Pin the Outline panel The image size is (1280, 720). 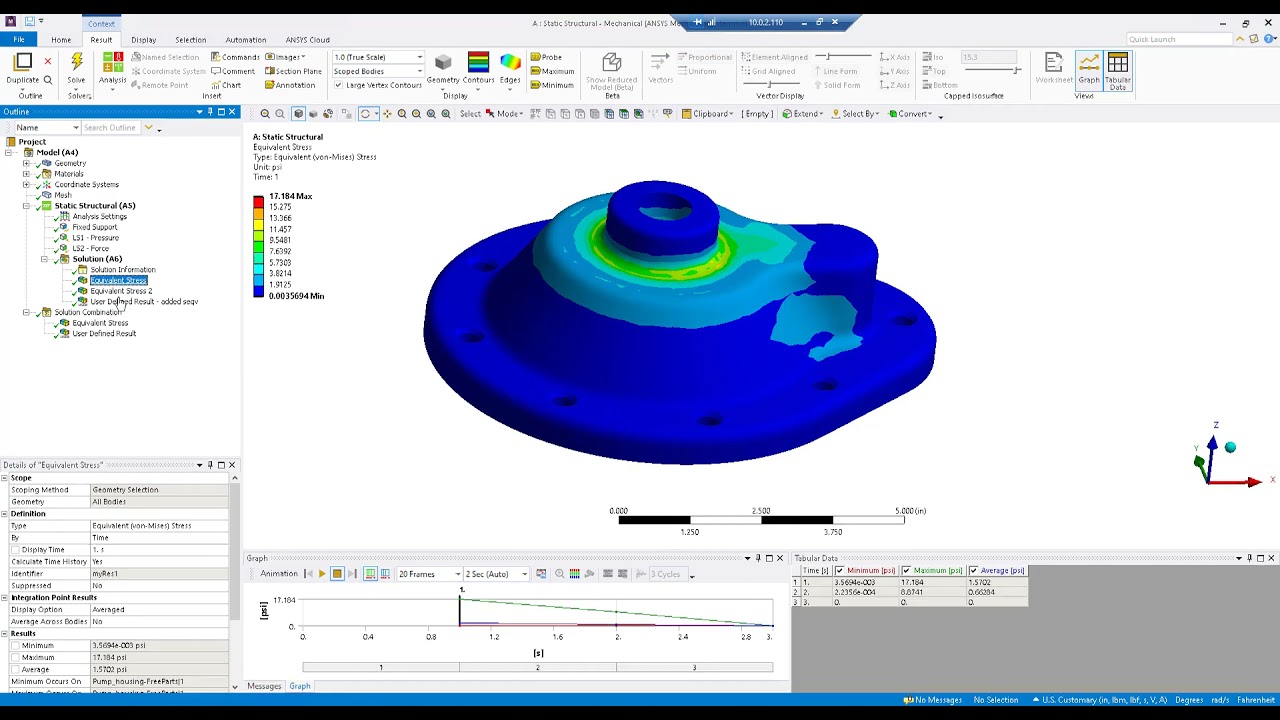[210, 112]
